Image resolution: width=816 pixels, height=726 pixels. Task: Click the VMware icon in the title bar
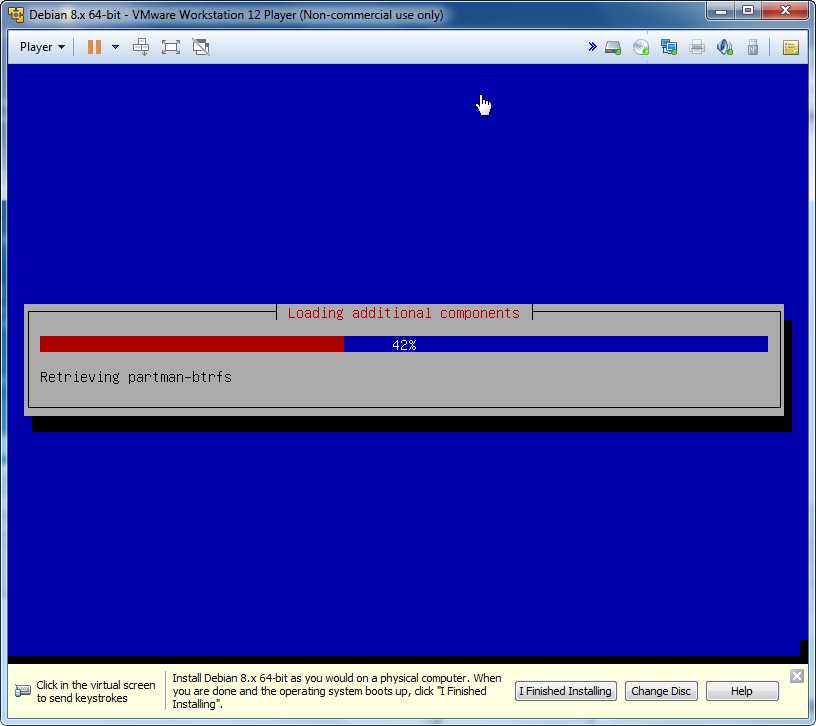click(16, 15)
